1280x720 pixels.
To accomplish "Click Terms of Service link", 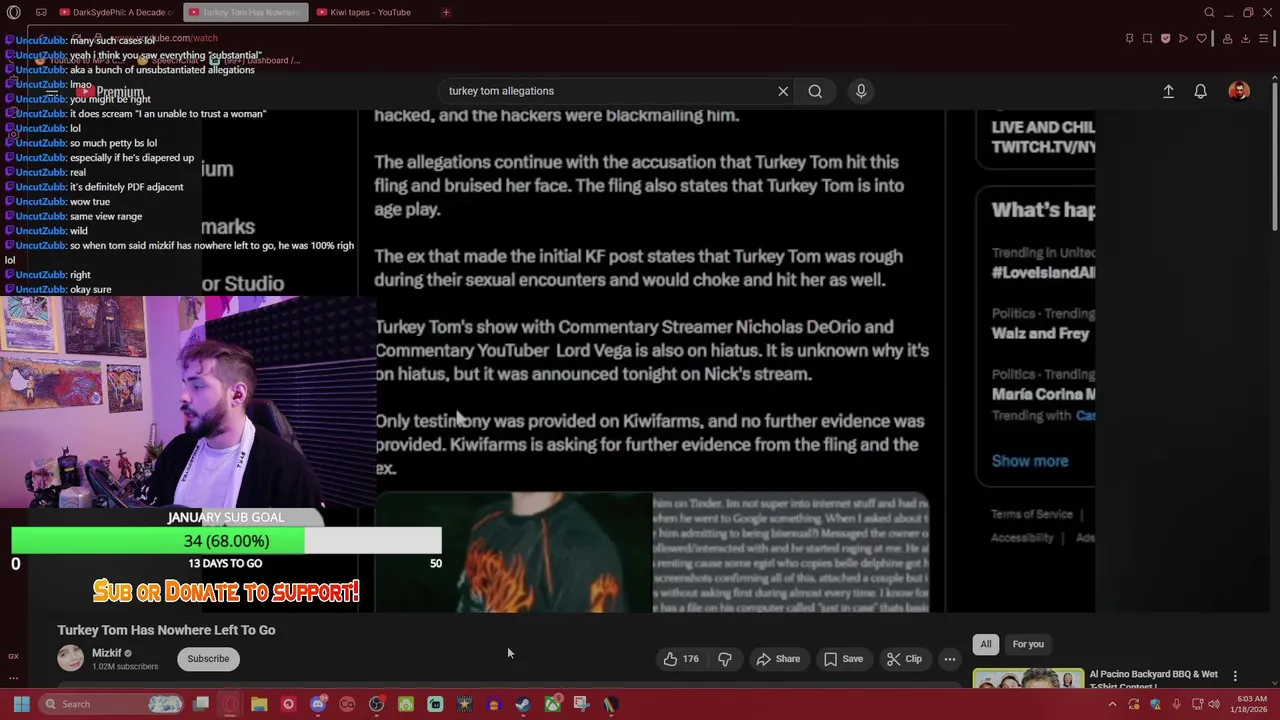I will click(1032, 514).
